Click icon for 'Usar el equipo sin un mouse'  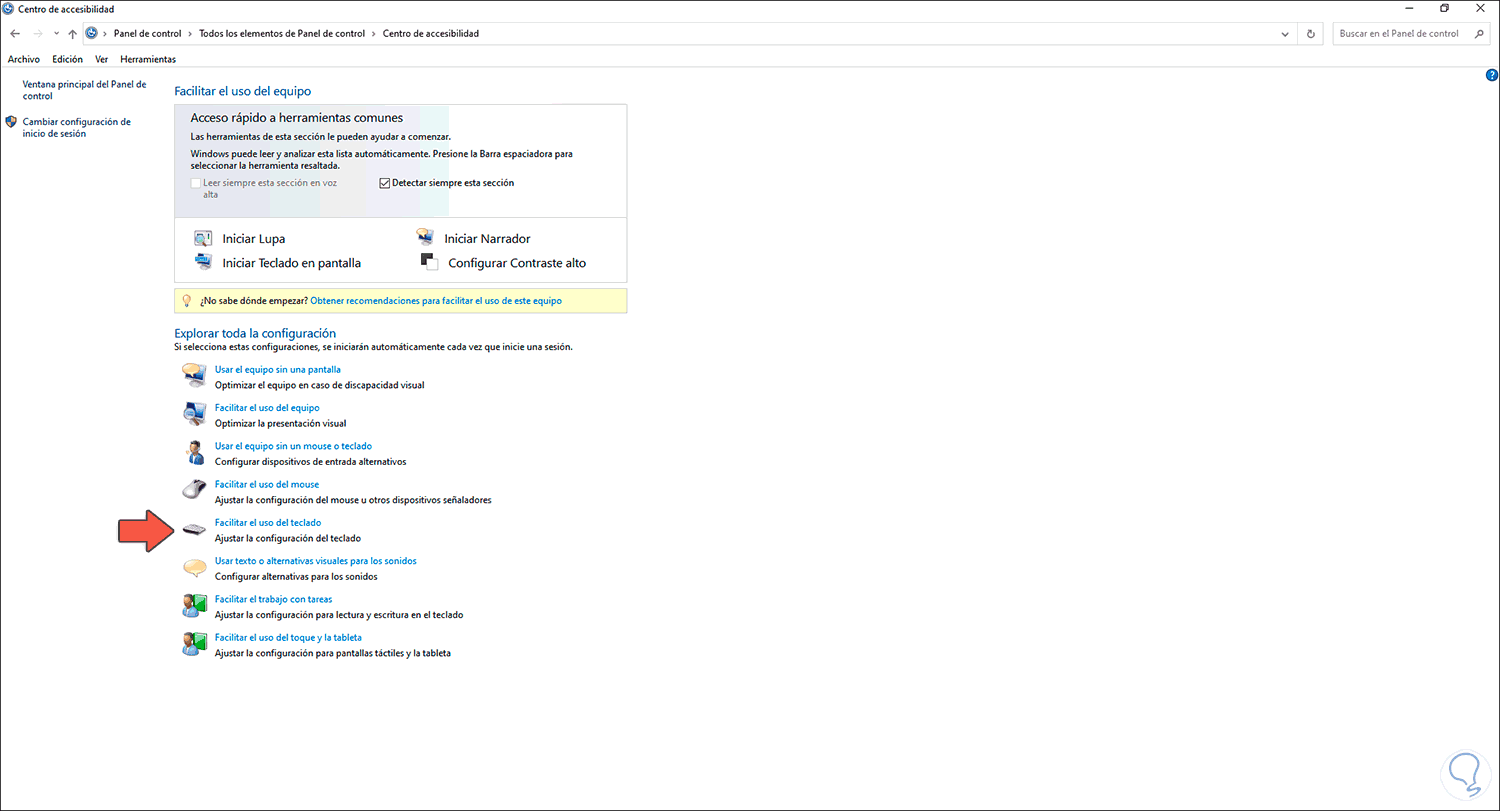194,451
